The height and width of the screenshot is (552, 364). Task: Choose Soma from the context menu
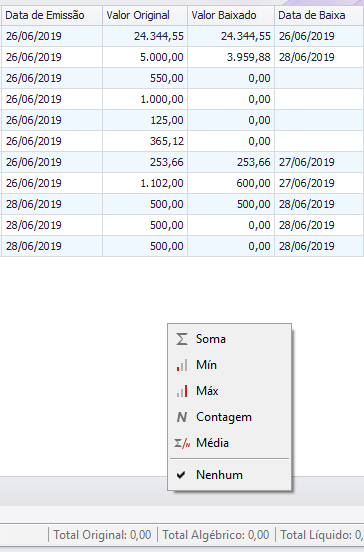(230, 339)
